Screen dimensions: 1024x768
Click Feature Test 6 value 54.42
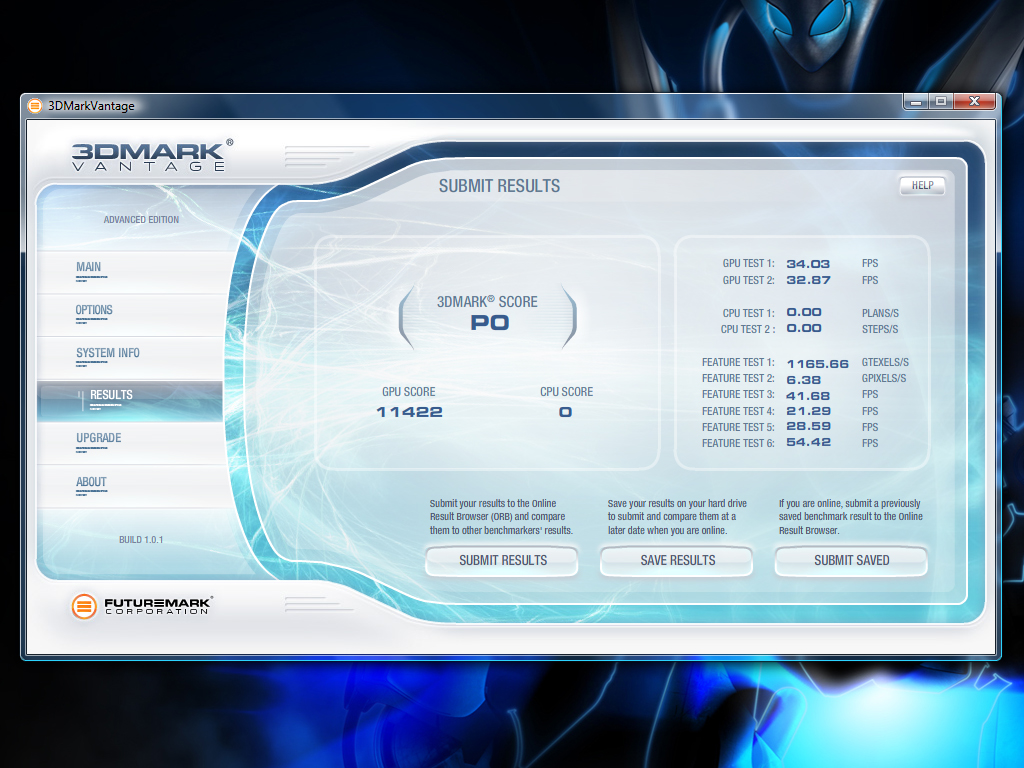click(808, 443)
